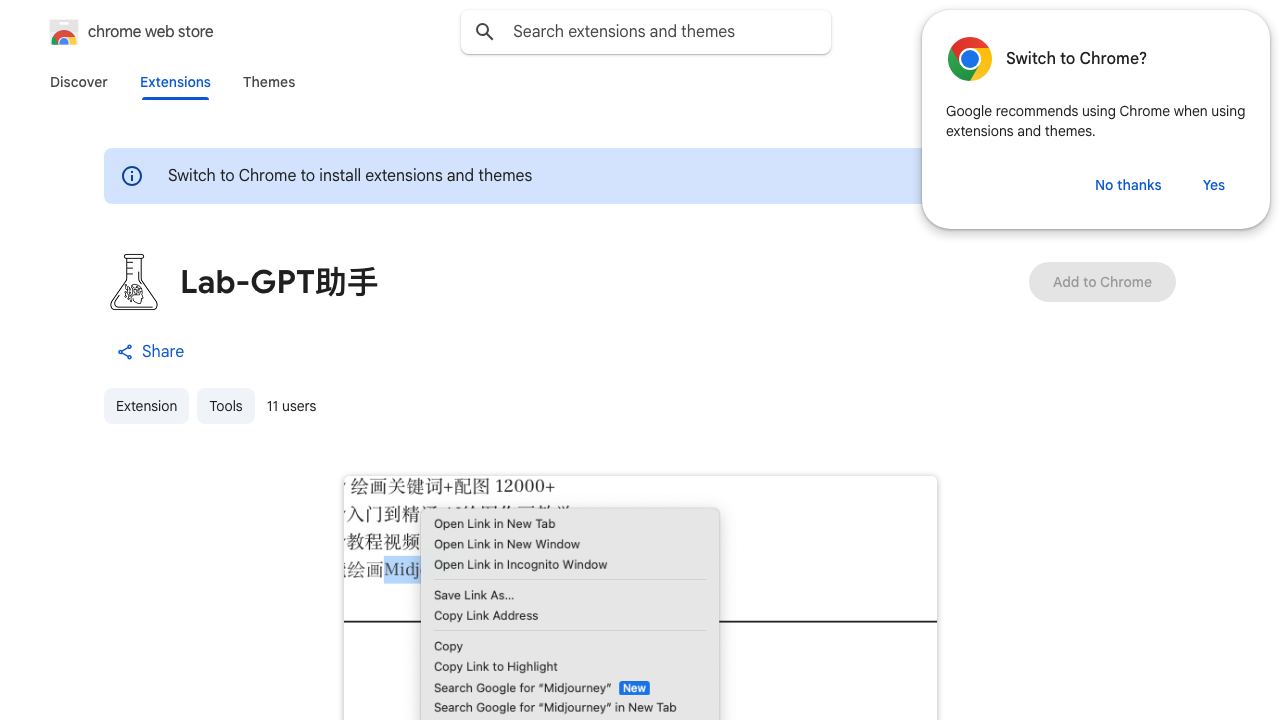Click the Switch to Chrome banner text

(x=350, y=176)
